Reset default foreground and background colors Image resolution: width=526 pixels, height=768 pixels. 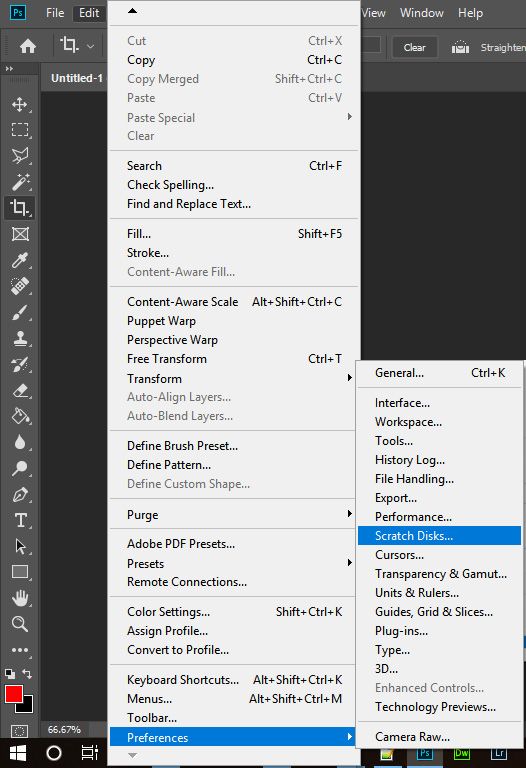(x=9, y=673)
